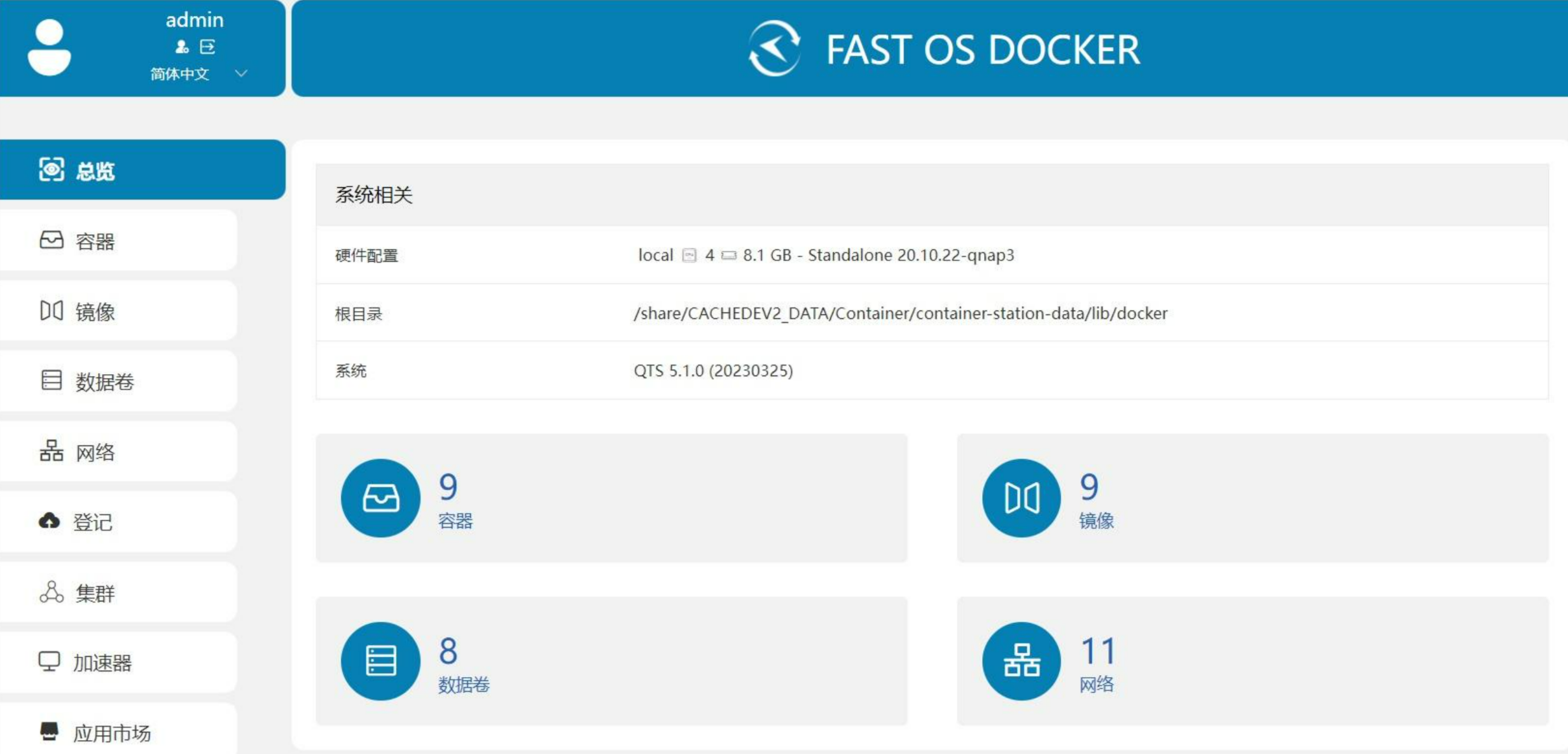The width and height of the screenshot is (1568, 754).
Task: Open the 数据卷 sidebar menu
Action: coord(118,381)
